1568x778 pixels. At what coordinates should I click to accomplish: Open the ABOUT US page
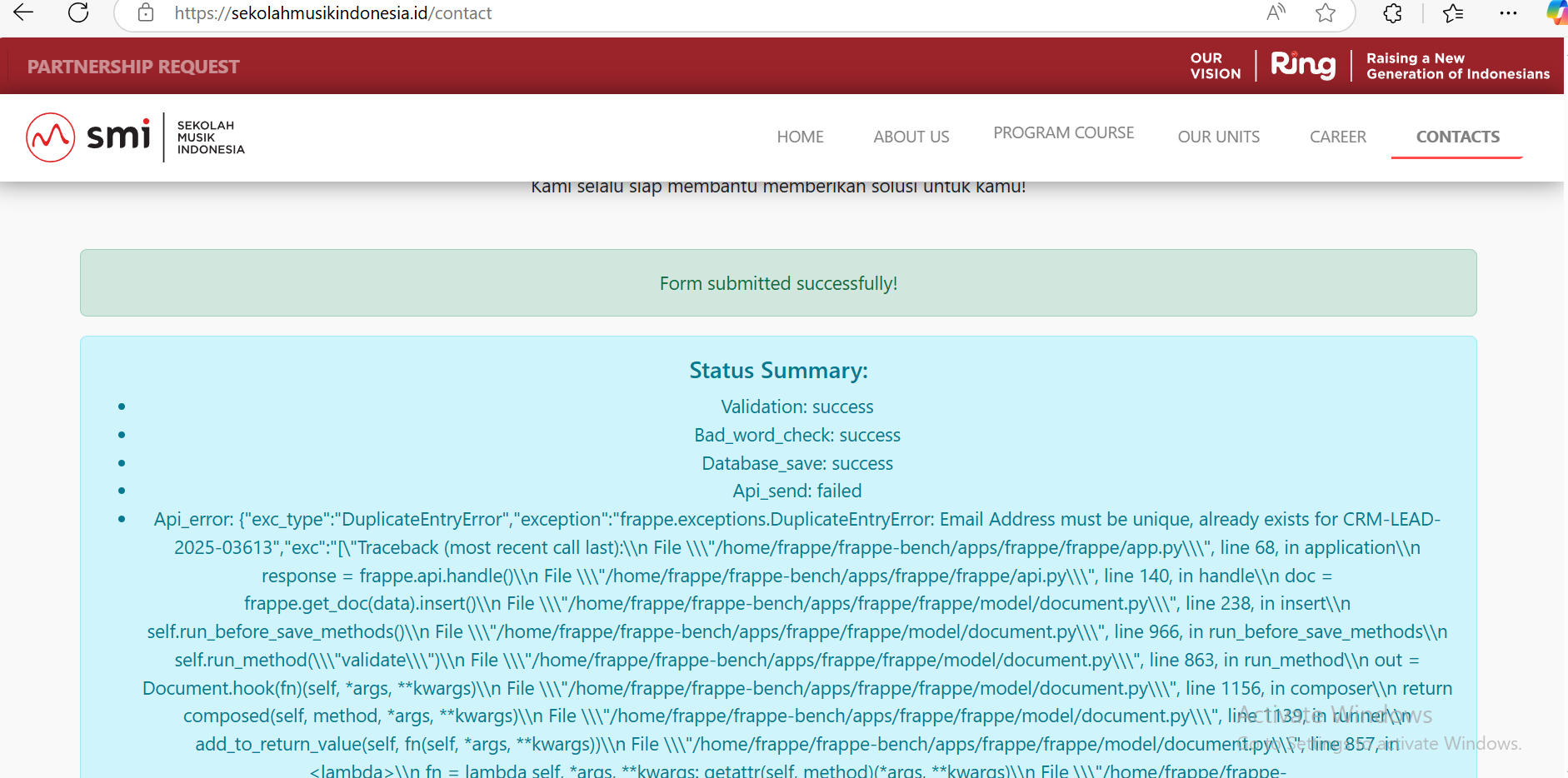coord(911,137)
